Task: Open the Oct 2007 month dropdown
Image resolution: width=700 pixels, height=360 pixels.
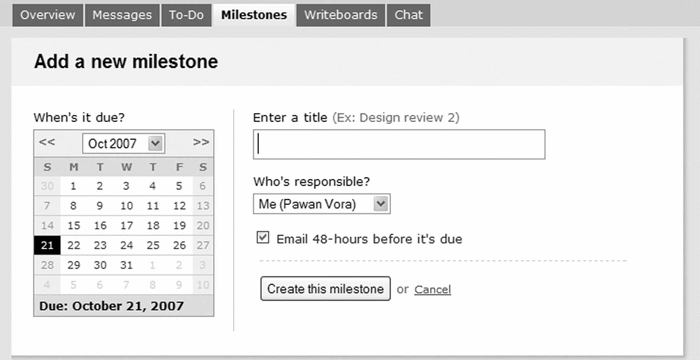Action: pyautogui.click(x=124, y=143)
